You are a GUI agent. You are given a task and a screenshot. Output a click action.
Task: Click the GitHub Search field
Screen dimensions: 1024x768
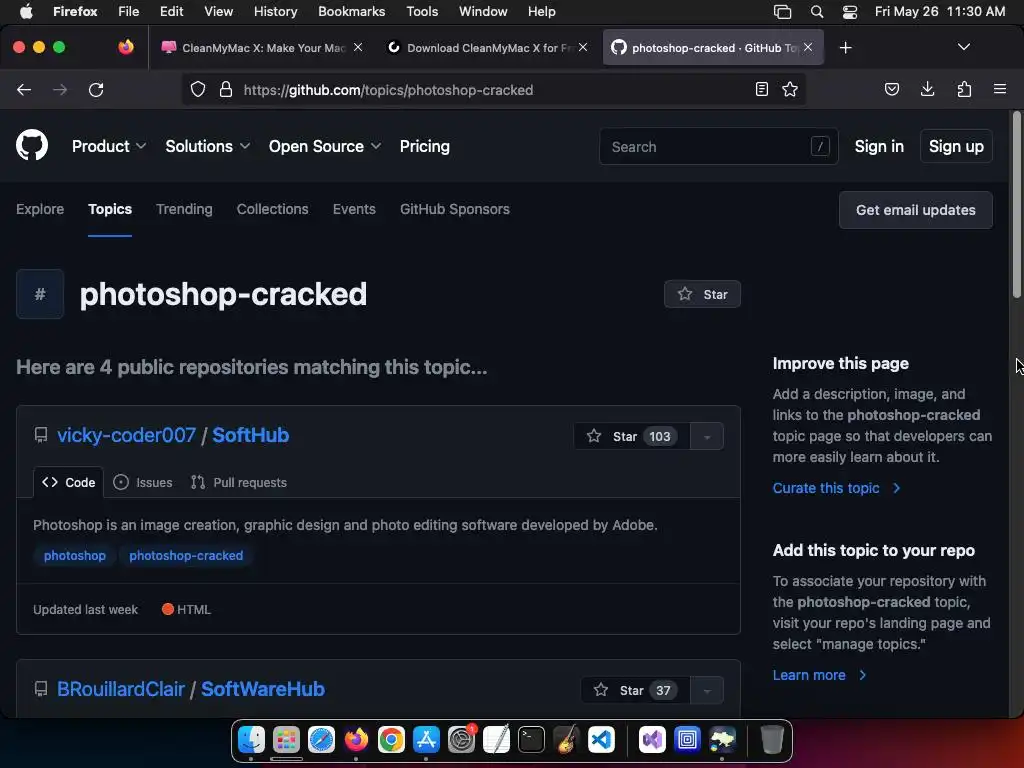tap(718, 146)
